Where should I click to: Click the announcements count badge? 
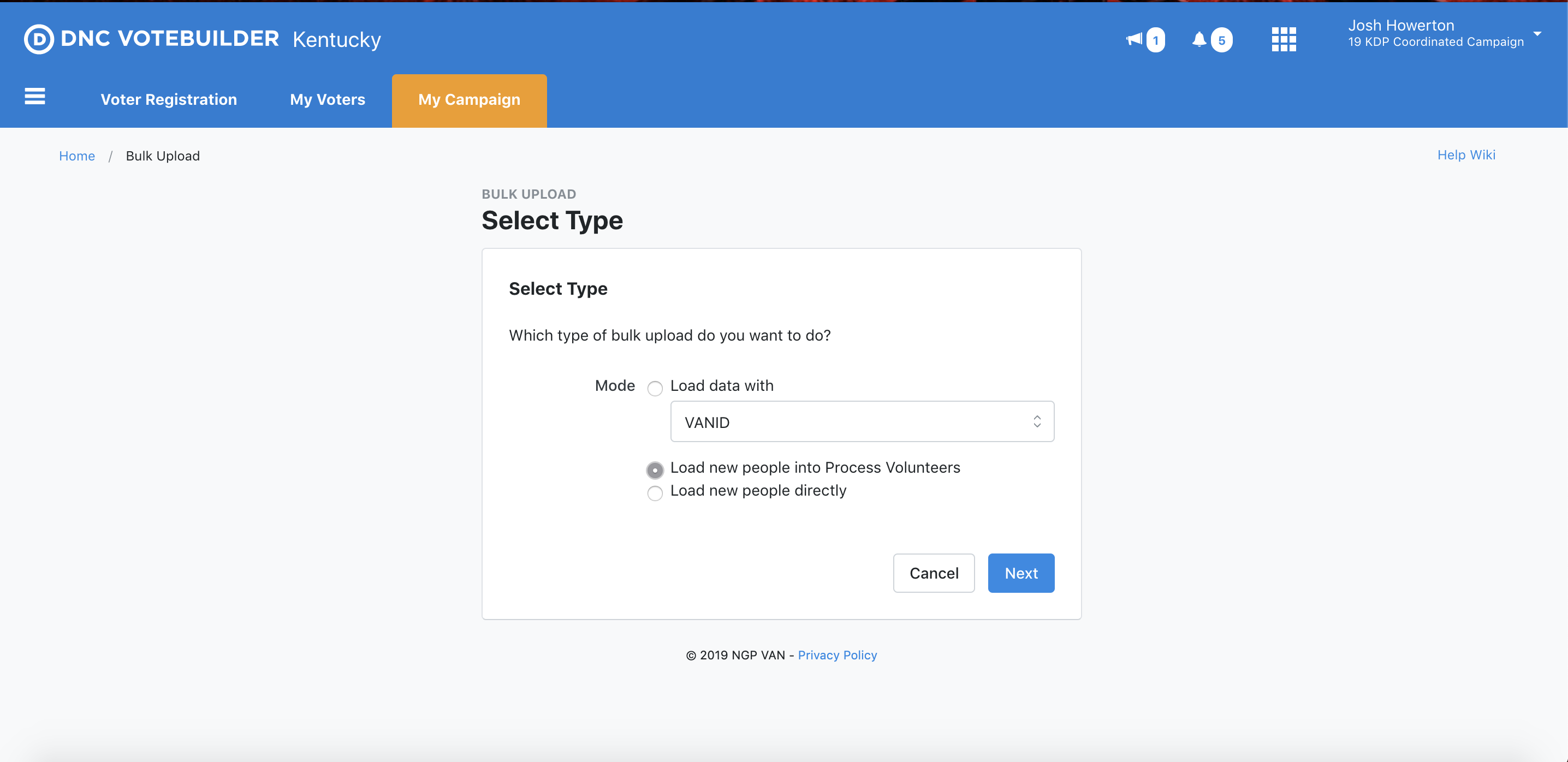[x=1155, y=41]
